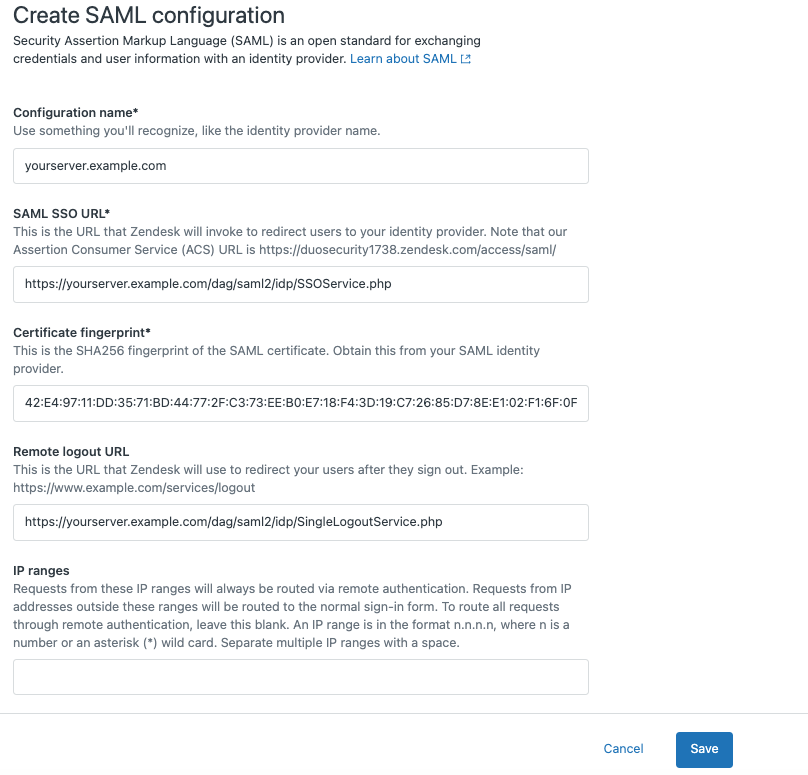Click the Save button
This screenshot has width=808, height=775.
[x=704, y=748]
